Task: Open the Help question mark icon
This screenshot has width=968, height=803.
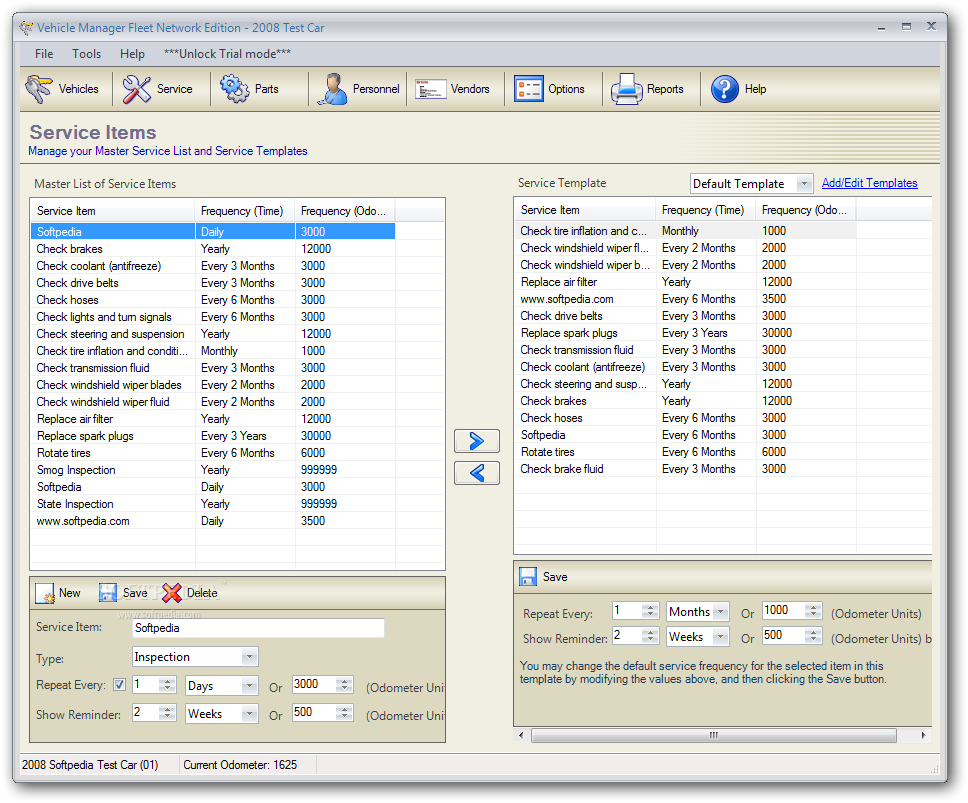Action: 724,89
